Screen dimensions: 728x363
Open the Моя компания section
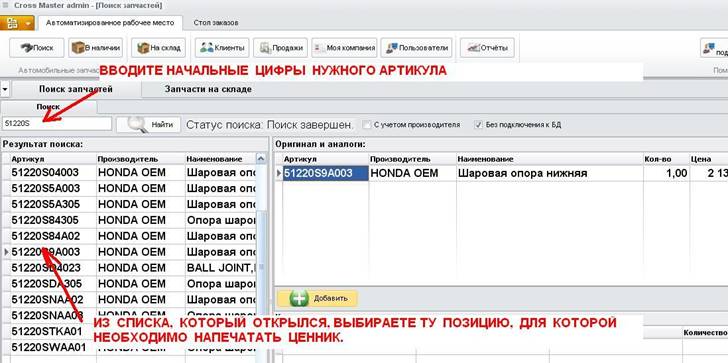344,47
